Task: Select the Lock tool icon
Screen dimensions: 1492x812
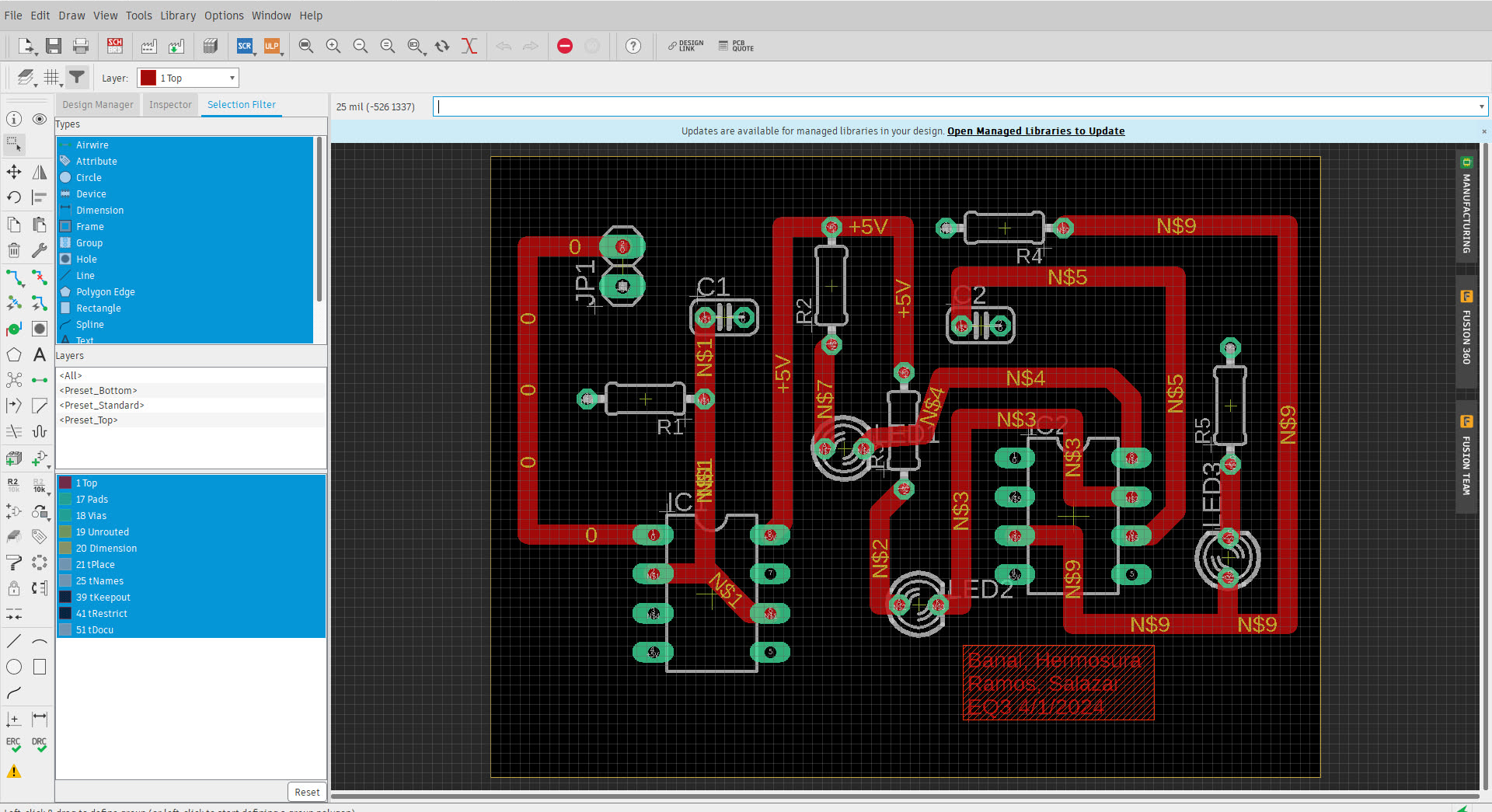Action: pos(14,588)
